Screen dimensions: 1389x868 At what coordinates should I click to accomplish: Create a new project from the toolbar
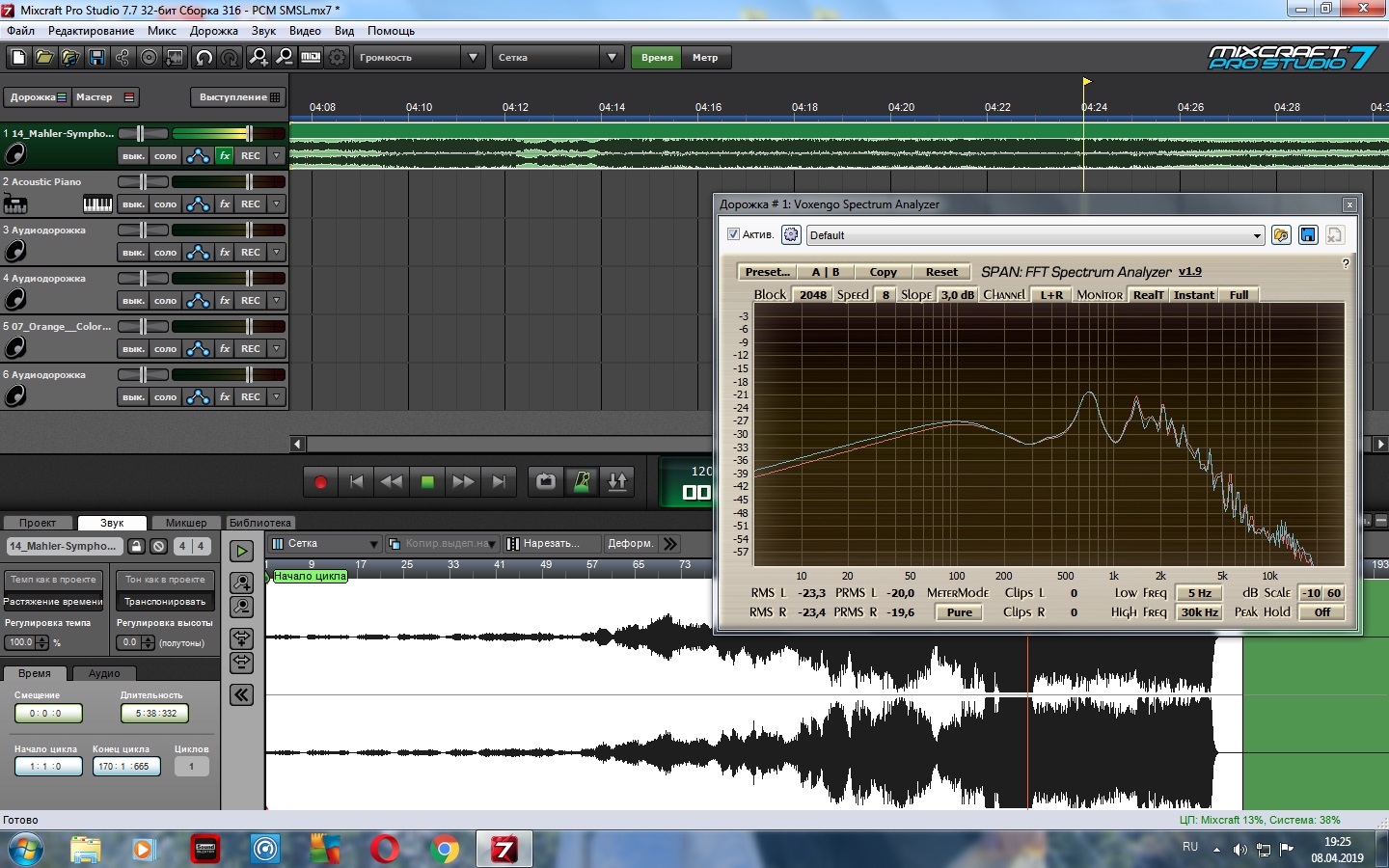(x=18, y=58)
